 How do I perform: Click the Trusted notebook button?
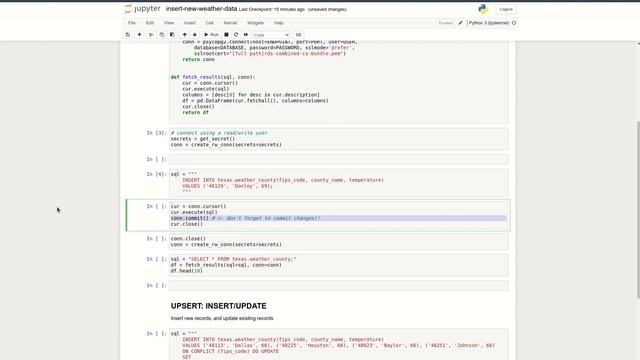point(446,23)
